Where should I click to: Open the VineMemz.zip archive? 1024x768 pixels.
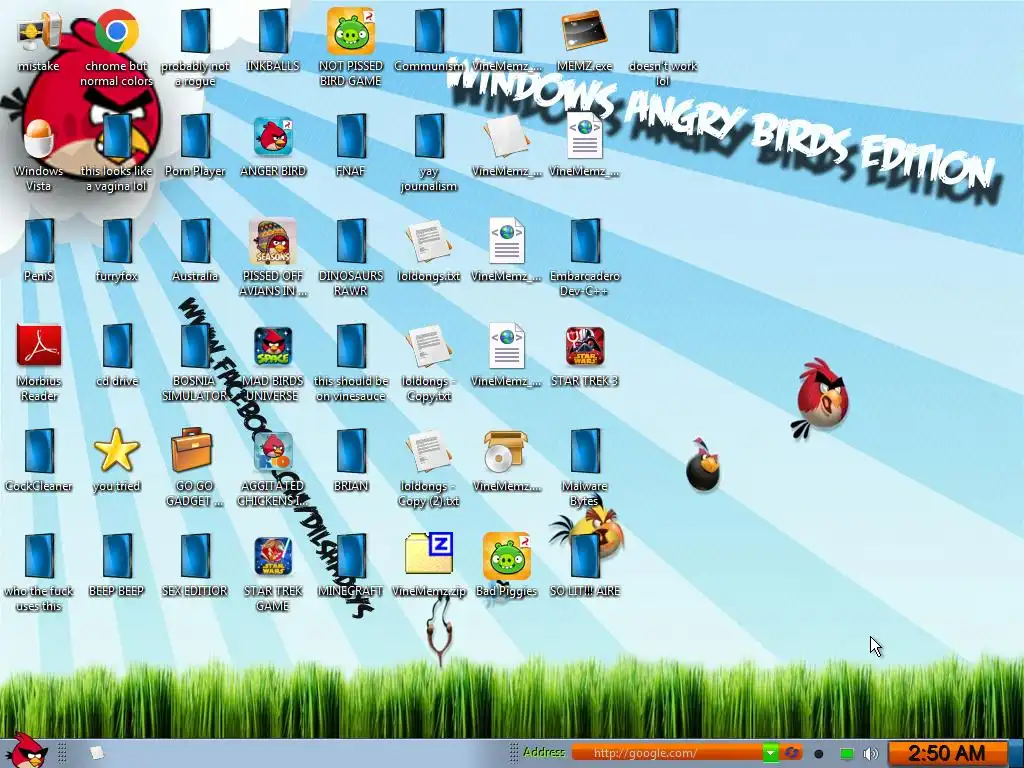tap(429, 554)
